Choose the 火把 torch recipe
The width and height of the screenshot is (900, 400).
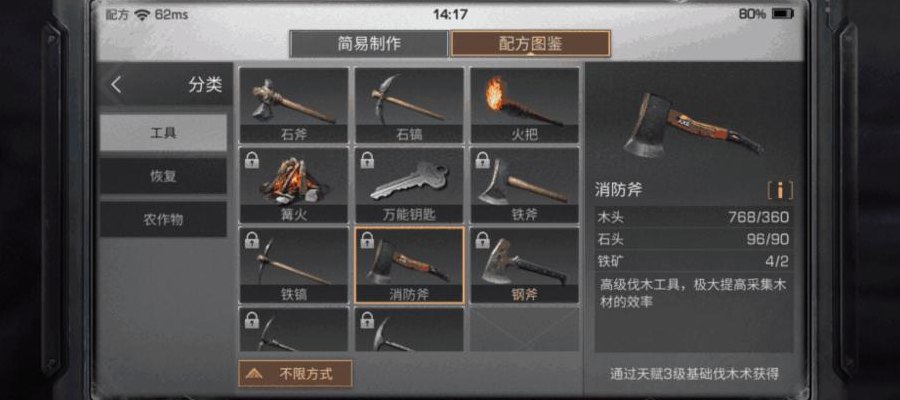click(x=525, y=106)
